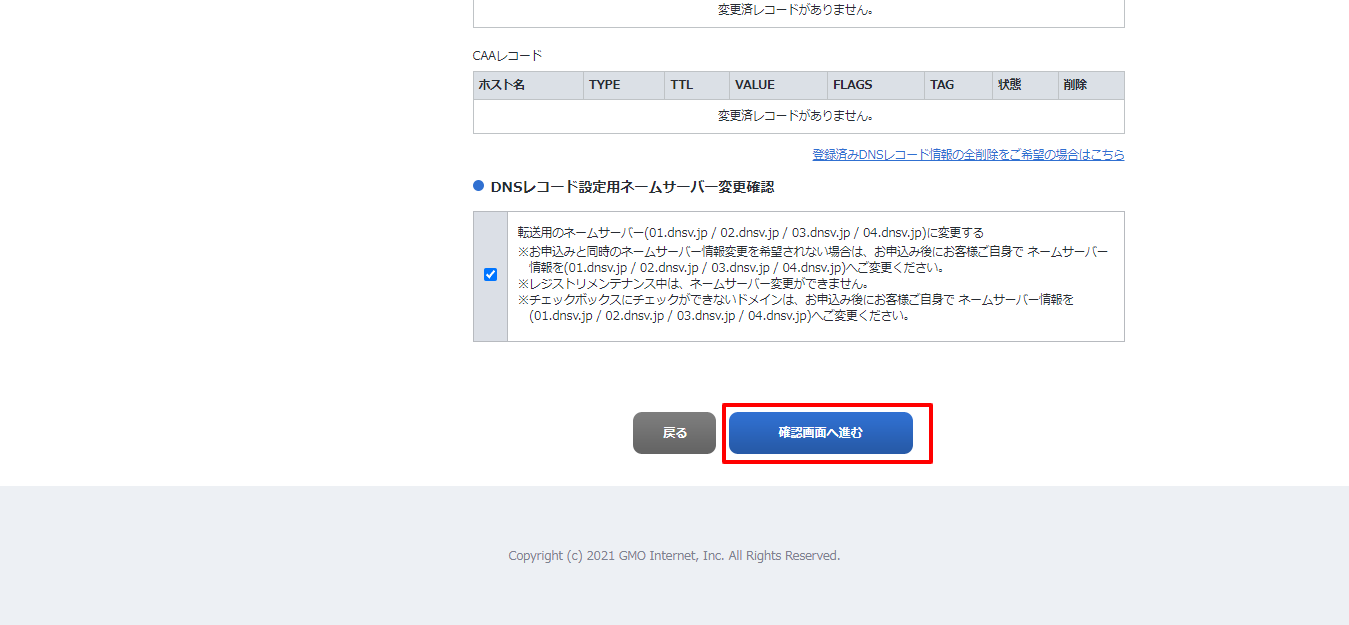Click the DNSレコード設定用ネームサーバー変更確認 heading
1349x625 pixels.
click(x=632, y=187)
